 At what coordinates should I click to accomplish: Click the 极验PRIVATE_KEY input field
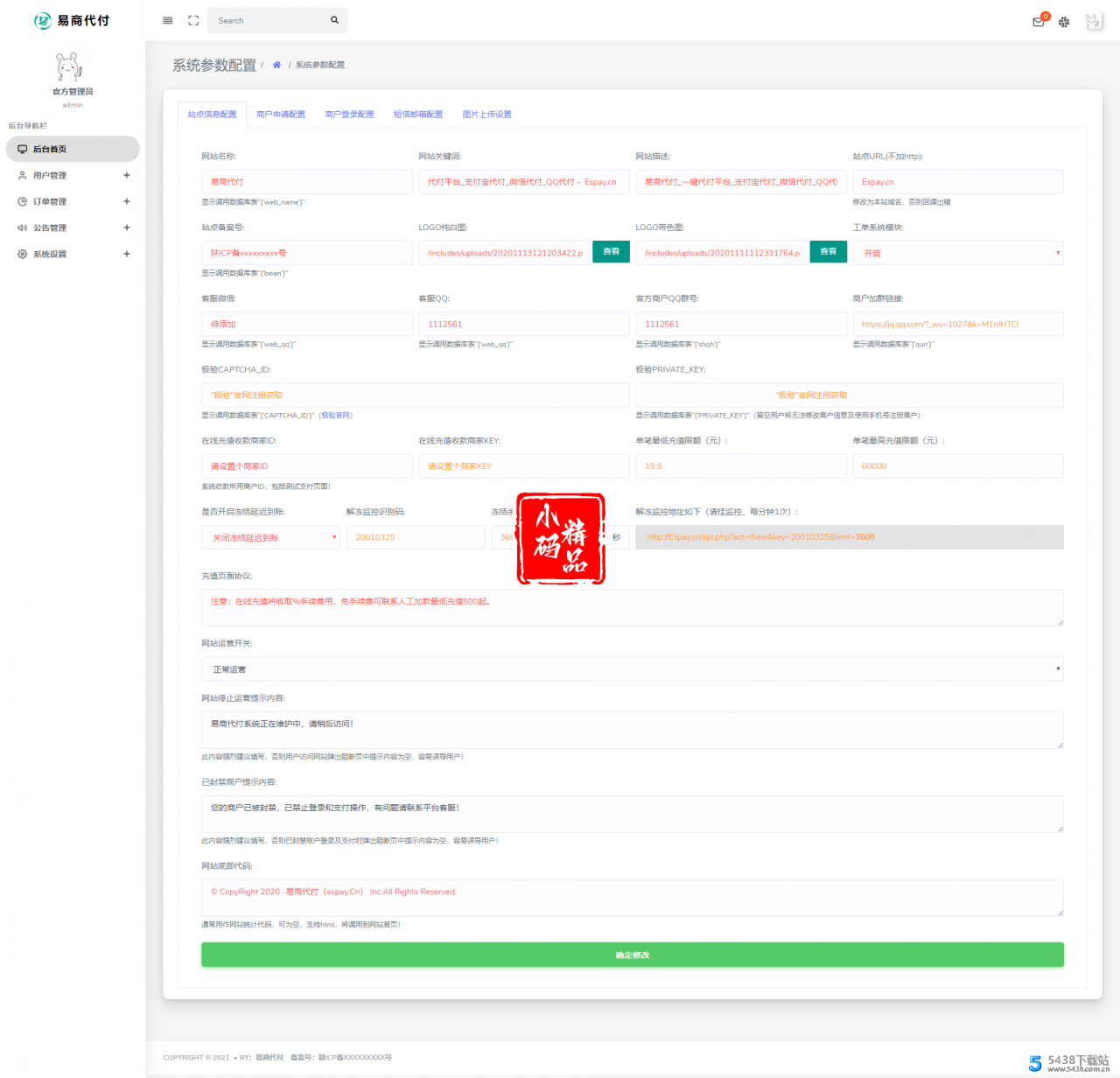pyautogui.click(x=850, y=395)
